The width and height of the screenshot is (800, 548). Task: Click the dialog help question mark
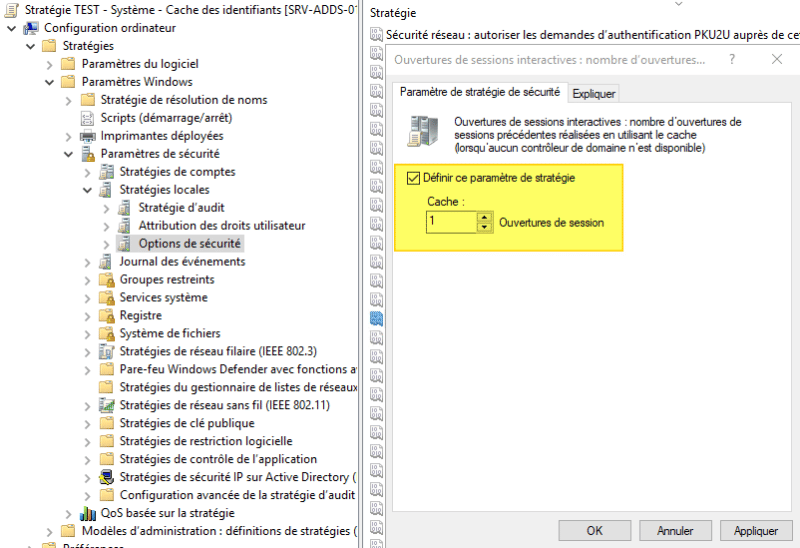tap(732, 59)
